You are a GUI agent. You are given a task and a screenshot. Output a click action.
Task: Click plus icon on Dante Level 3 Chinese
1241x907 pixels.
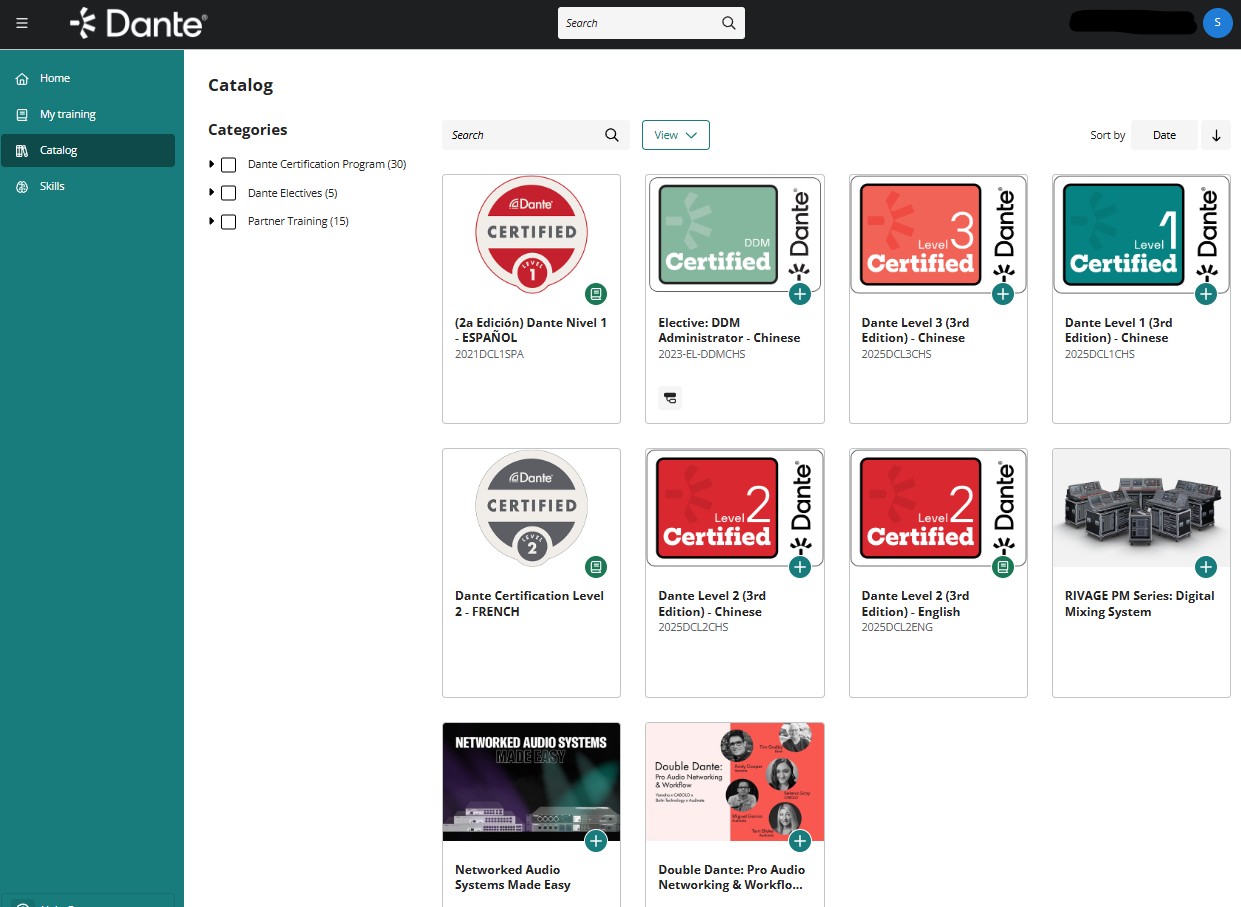pos(1003,294)
